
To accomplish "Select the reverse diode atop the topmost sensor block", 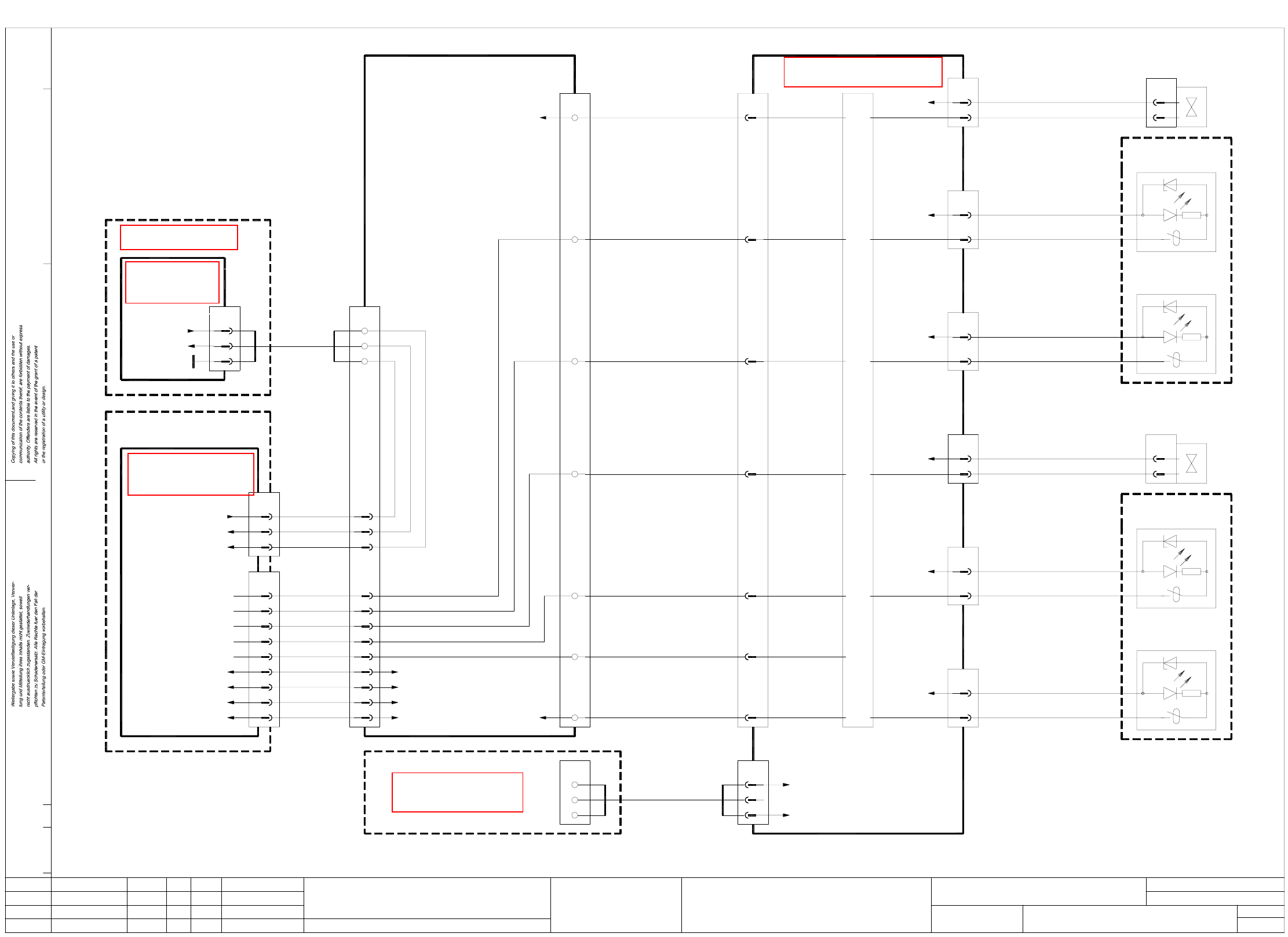I will click(x=1170, y=185).
